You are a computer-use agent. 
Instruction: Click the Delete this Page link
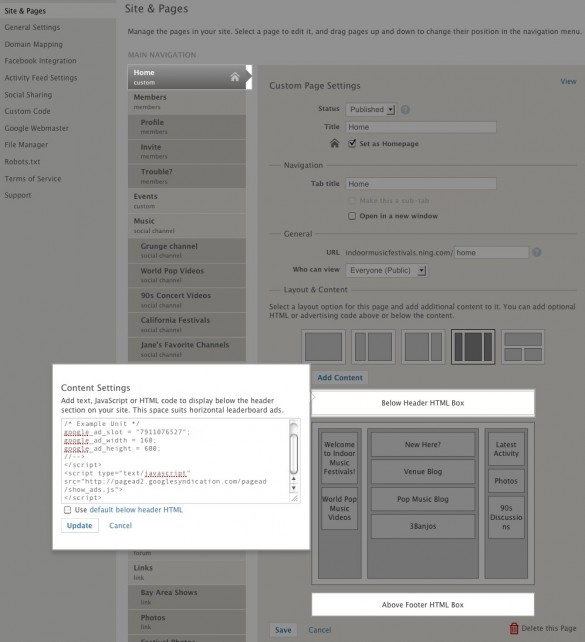(549, 628)
